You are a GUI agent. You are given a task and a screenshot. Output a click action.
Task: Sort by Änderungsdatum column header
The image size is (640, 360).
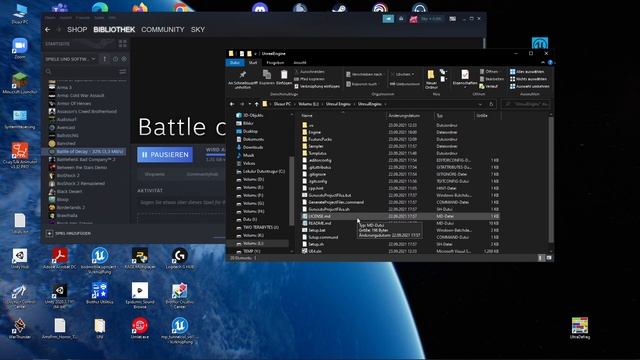click(404, 116)
